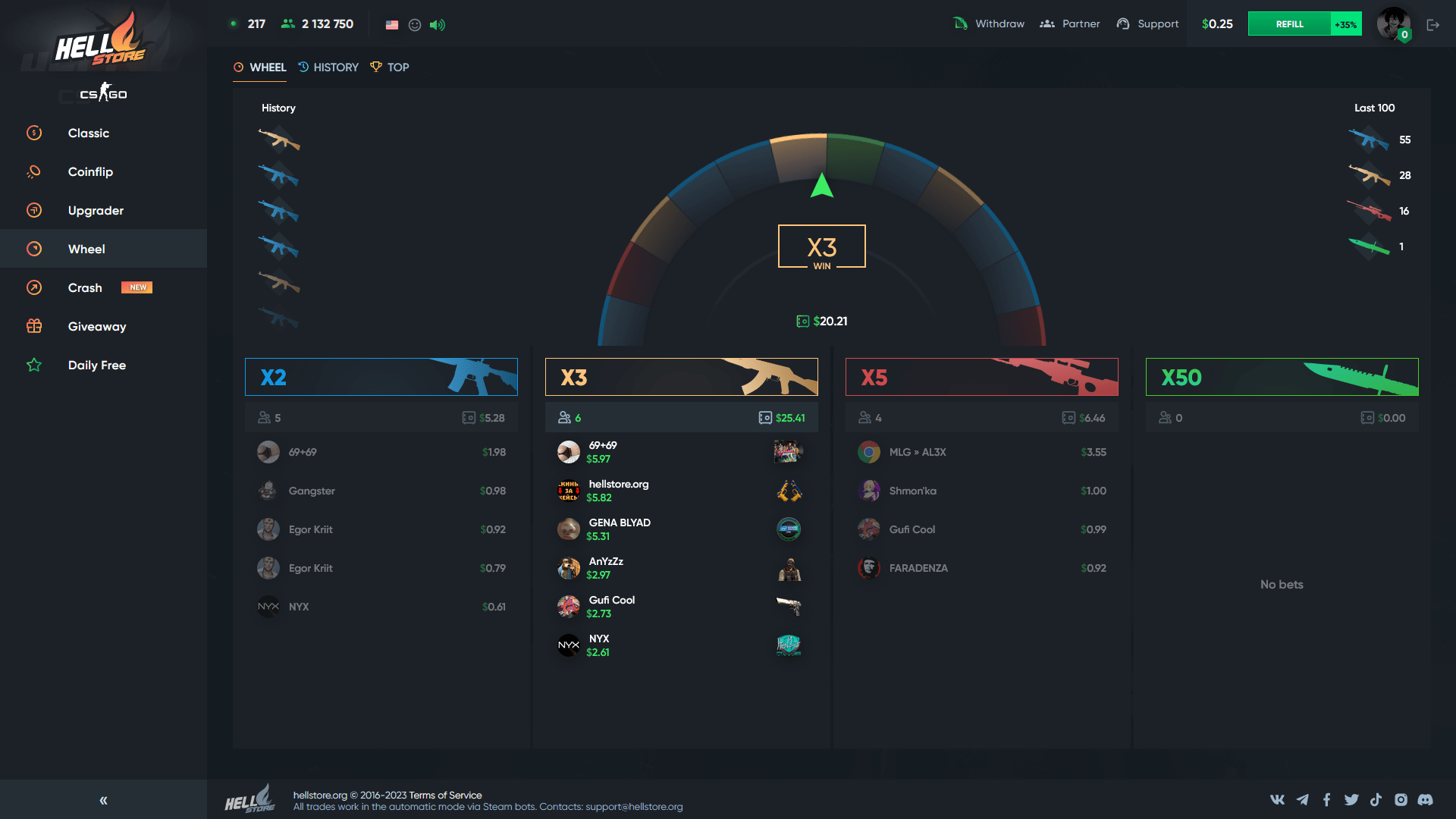
Task: Click the Upgrader icon
Action: [34, 211]
